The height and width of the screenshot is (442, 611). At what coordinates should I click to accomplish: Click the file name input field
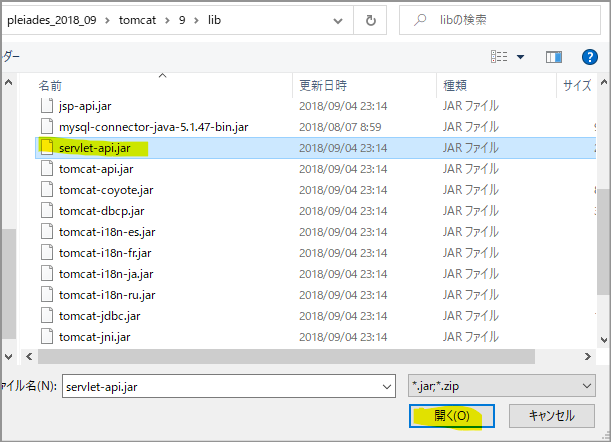point(229,386)
